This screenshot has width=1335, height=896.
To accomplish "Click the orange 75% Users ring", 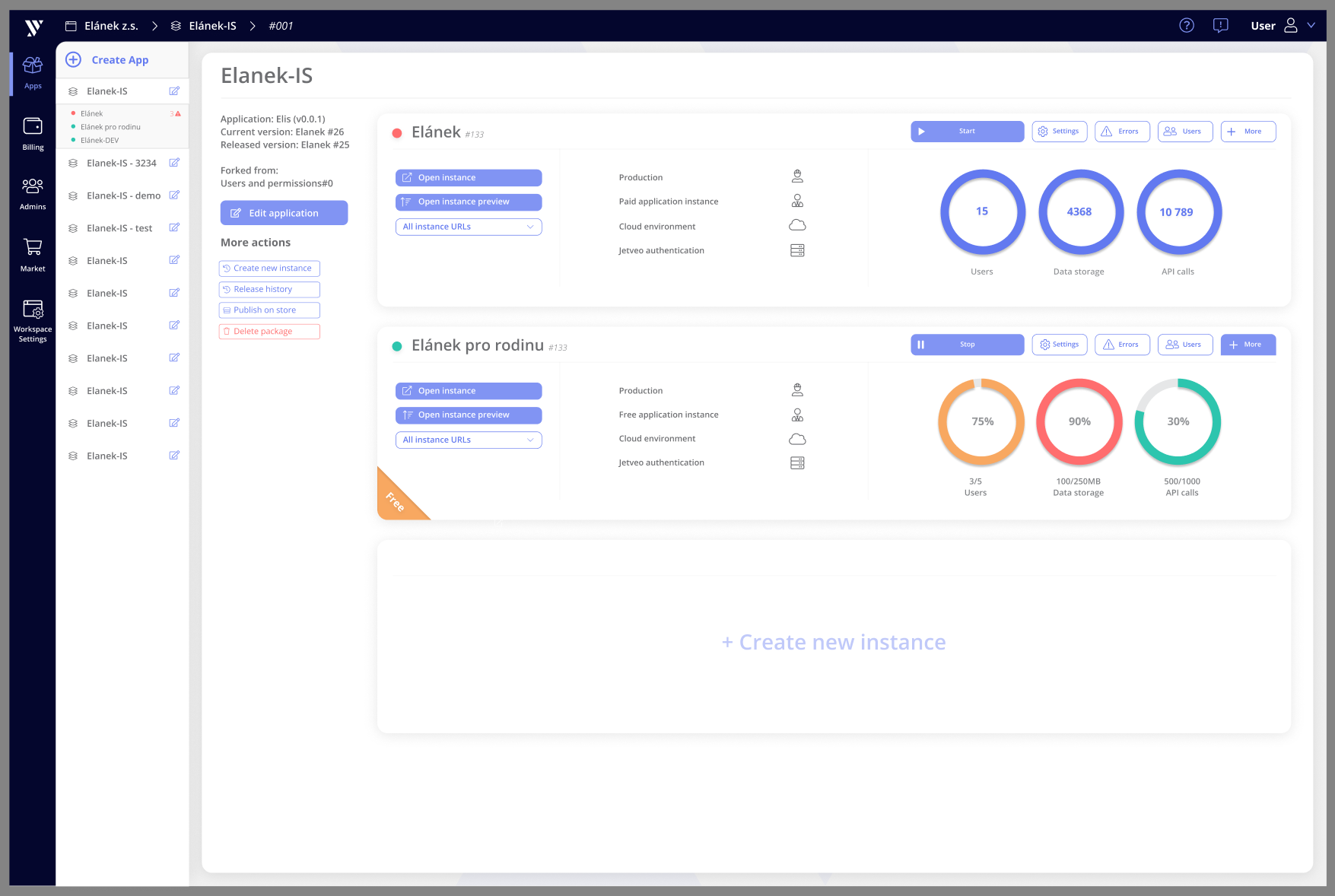I will [981, 421].
